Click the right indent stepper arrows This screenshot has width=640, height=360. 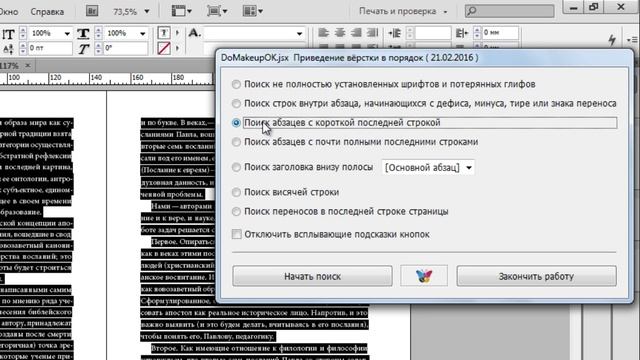(477, 33)
